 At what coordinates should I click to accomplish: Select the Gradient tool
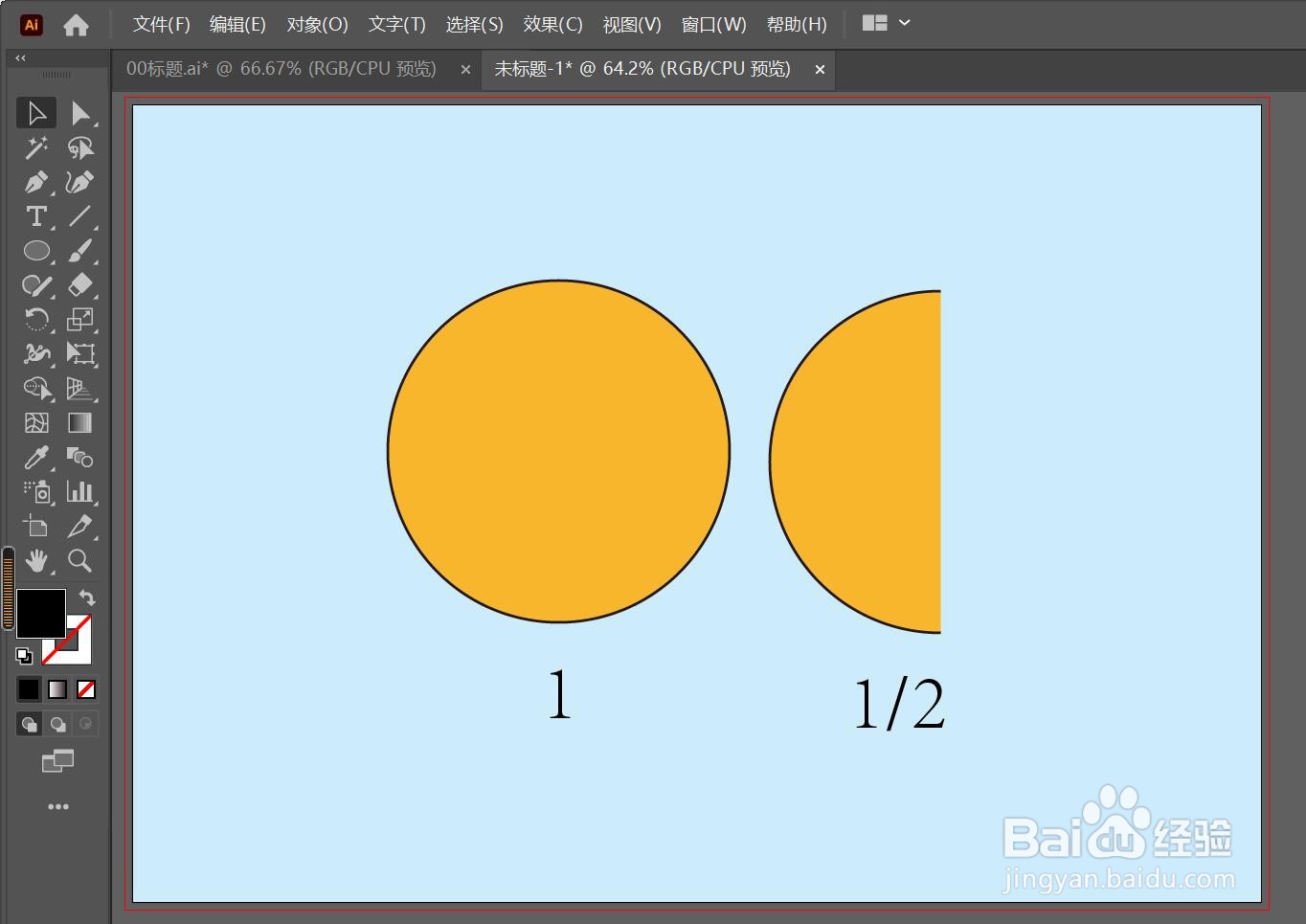[80, 423]
